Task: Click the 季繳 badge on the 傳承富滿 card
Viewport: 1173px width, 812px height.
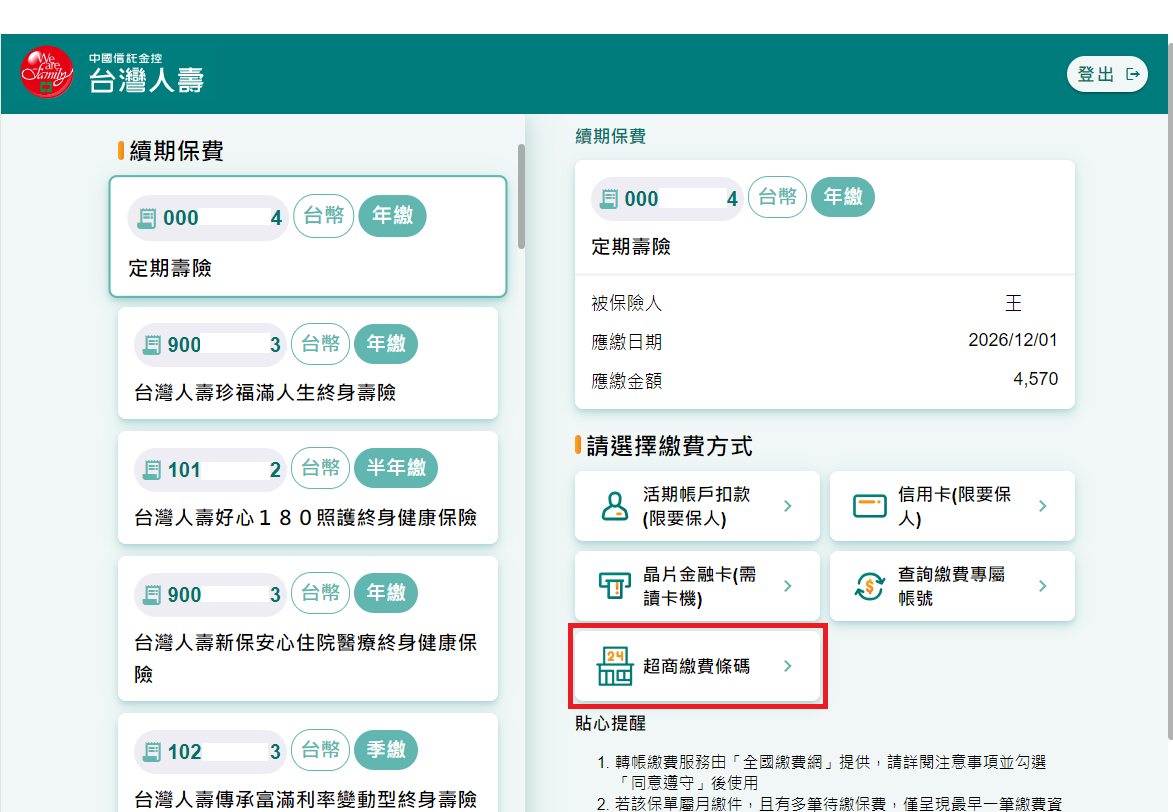Action: pyautogui.click(x=386, y=750)
